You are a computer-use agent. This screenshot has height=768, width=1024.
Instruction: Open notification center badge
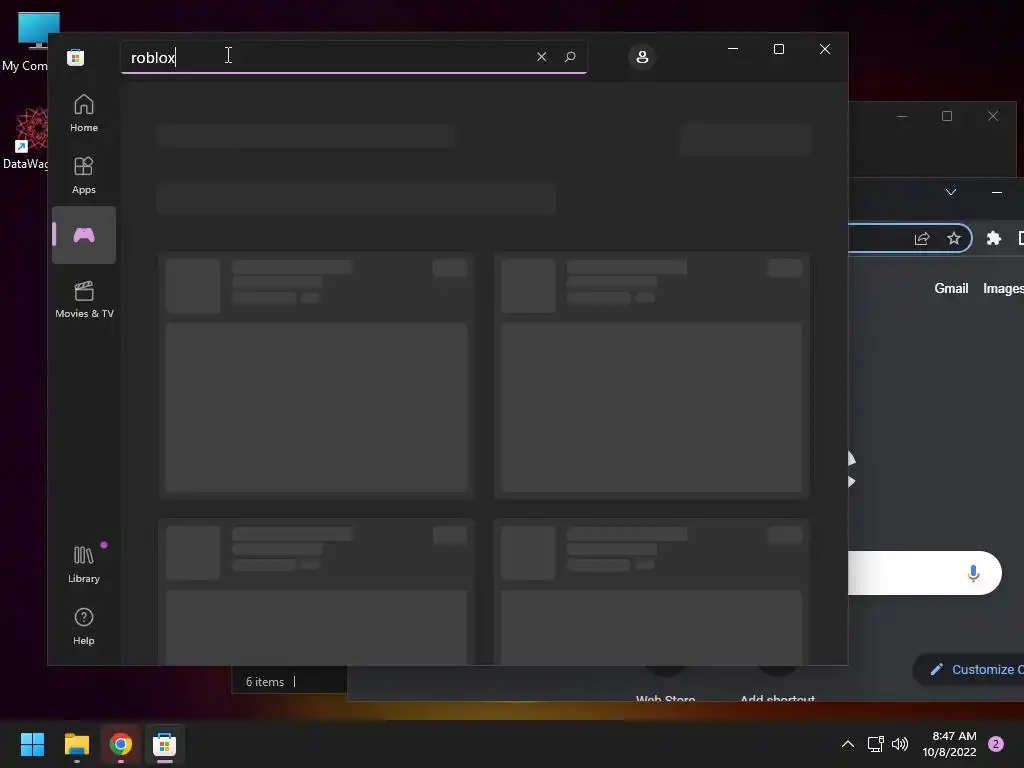pyautogui.click(x=996, y=744)
